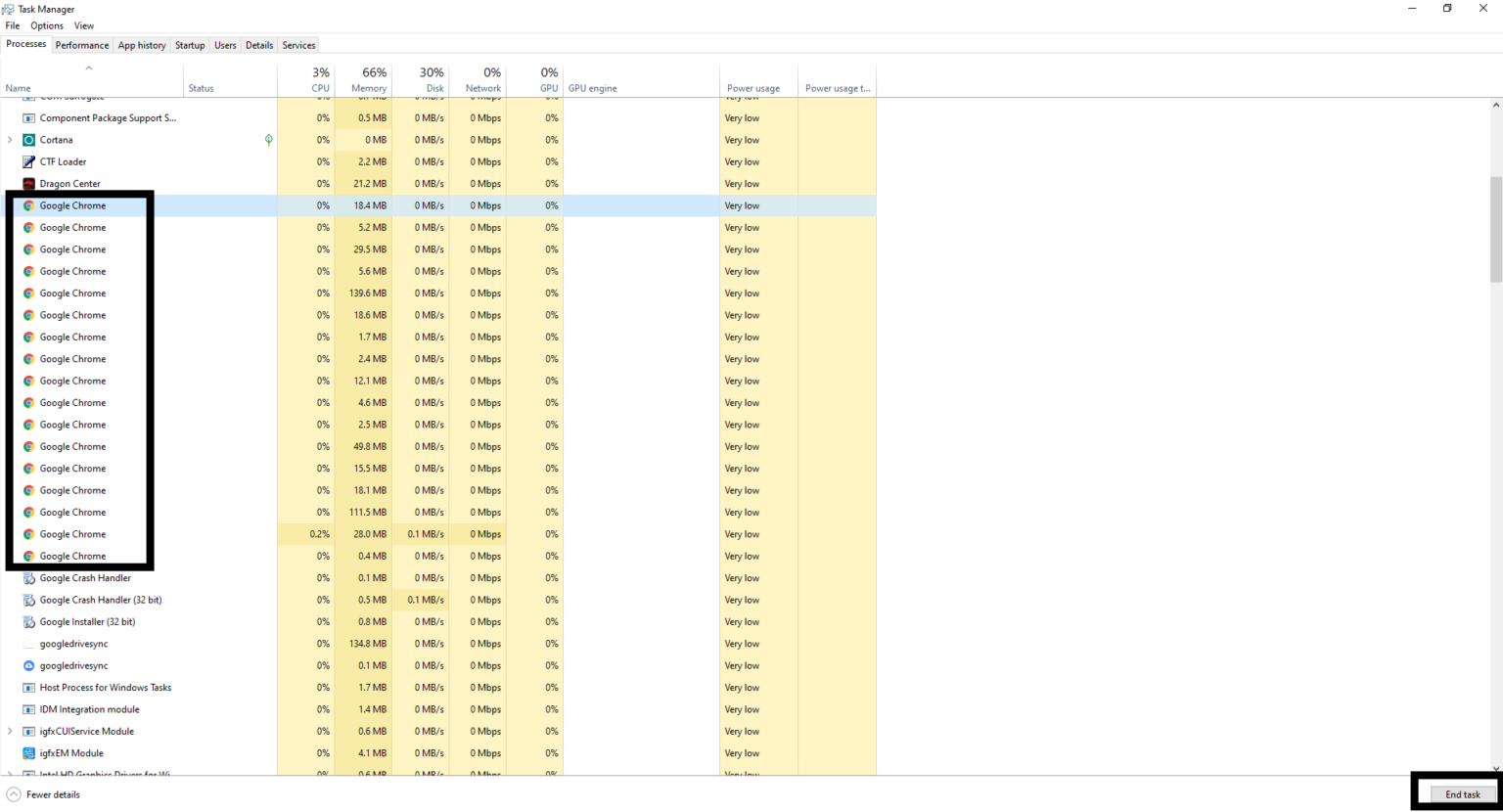The width and height of the screenshot is (1503, 812).
Task: Click the Google Installer (32 bit) icon
Action: pos(30,621)
